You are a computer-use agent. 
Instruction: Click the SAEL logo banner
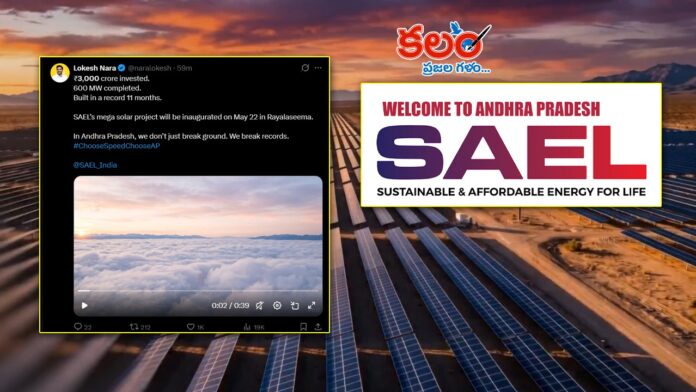511,145
